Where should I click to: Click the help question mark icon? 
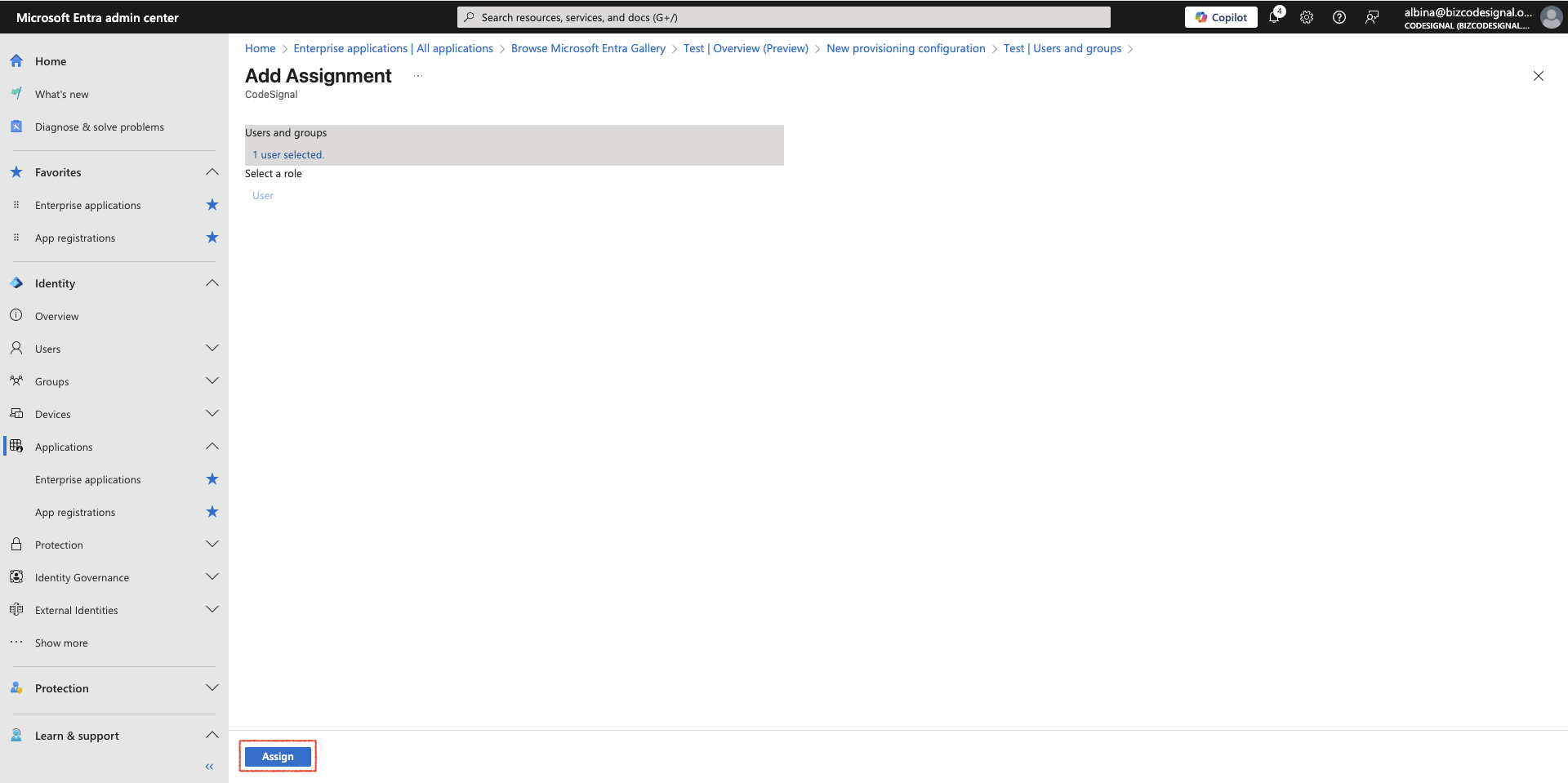coord(1339,17)
